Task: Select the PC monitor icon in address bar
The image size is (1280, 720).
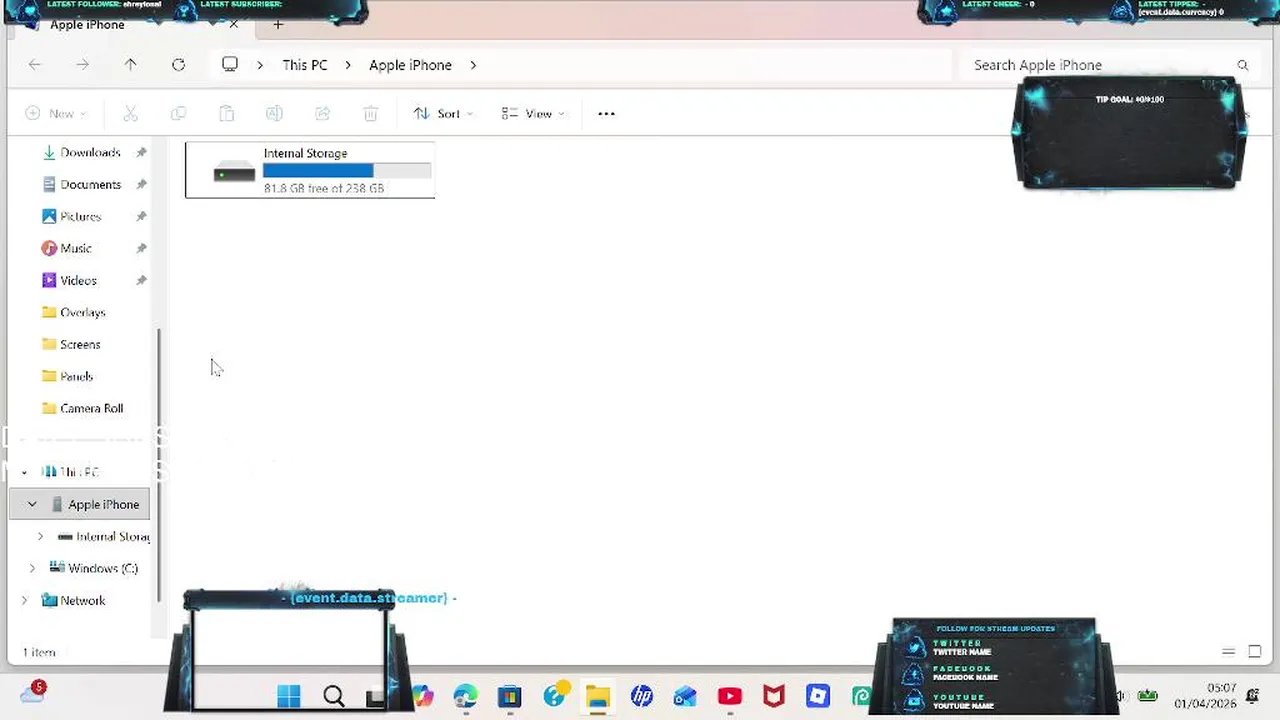Action: click(230, 65)
